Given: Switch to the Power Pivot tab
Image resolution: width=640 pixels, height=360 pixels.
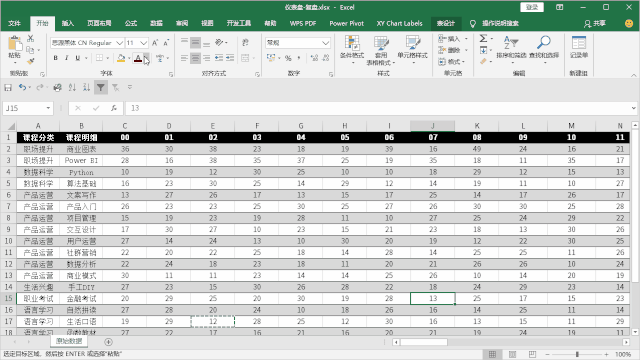Looking at the screenshot, I should click(x=347, y=23).
